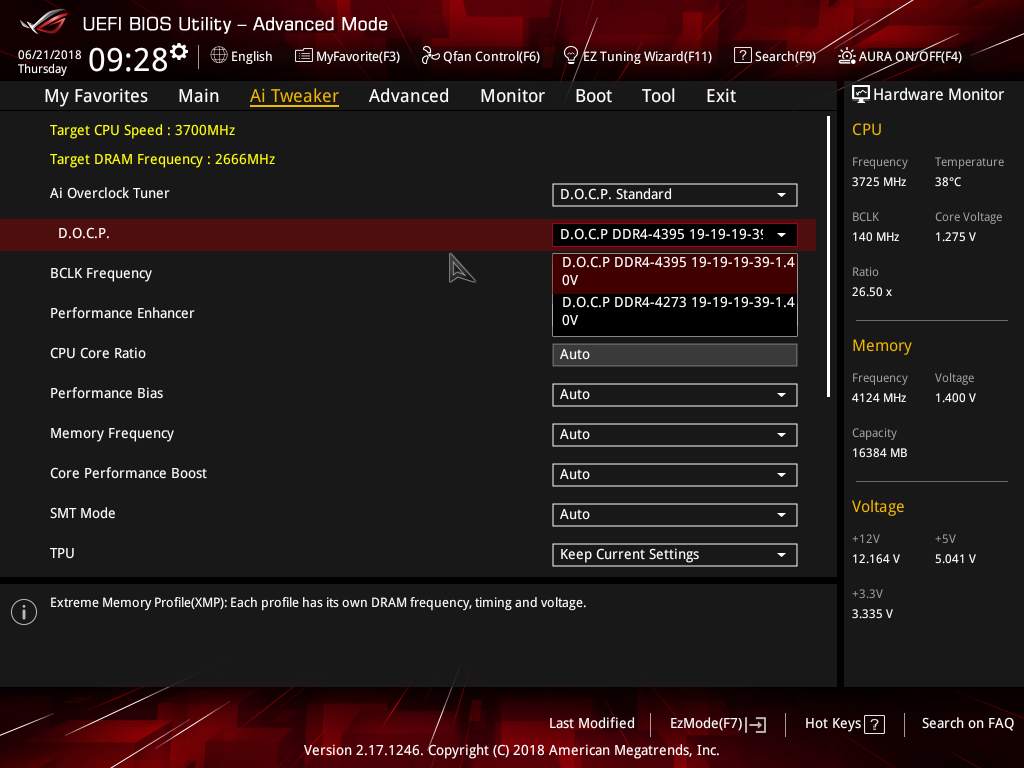Click the ROG logo icon

[44, 22]
